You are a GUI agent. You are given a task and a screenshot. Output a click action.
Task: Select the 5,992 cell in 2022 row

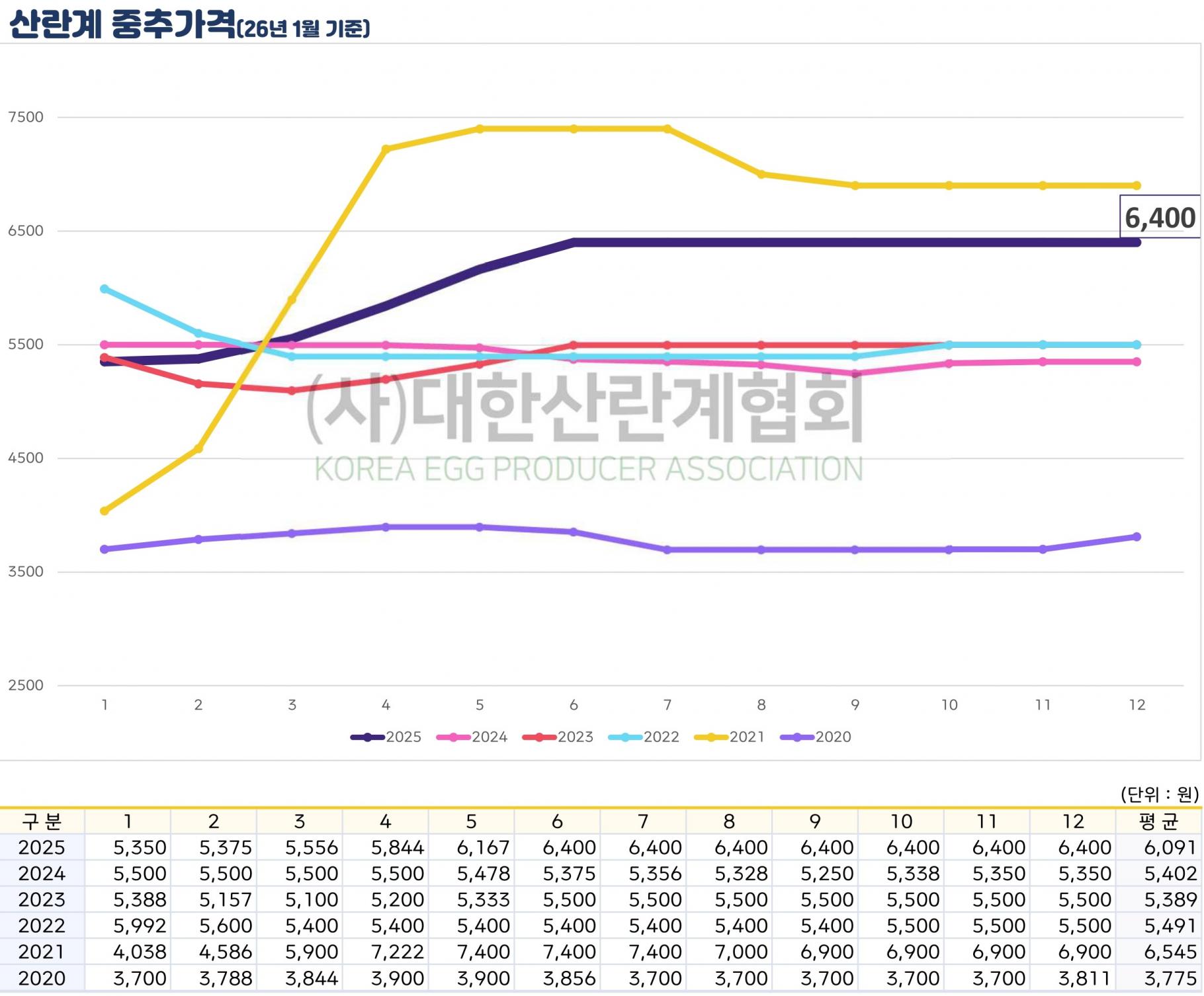pos(140,926)
